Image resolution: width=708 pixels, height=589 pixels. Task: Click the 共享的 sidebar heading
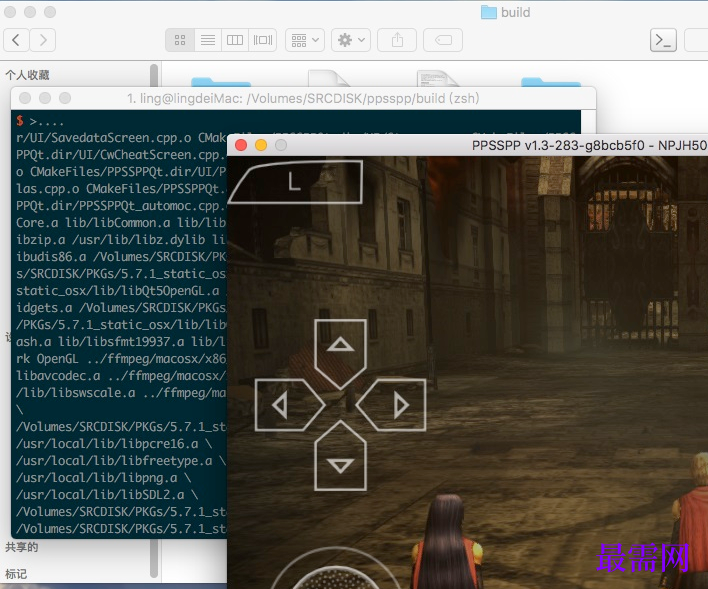point(22,547)
